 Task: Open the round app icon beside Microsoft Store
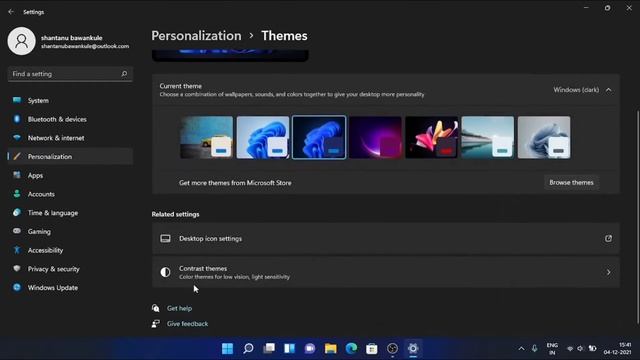tap(392, 348)
